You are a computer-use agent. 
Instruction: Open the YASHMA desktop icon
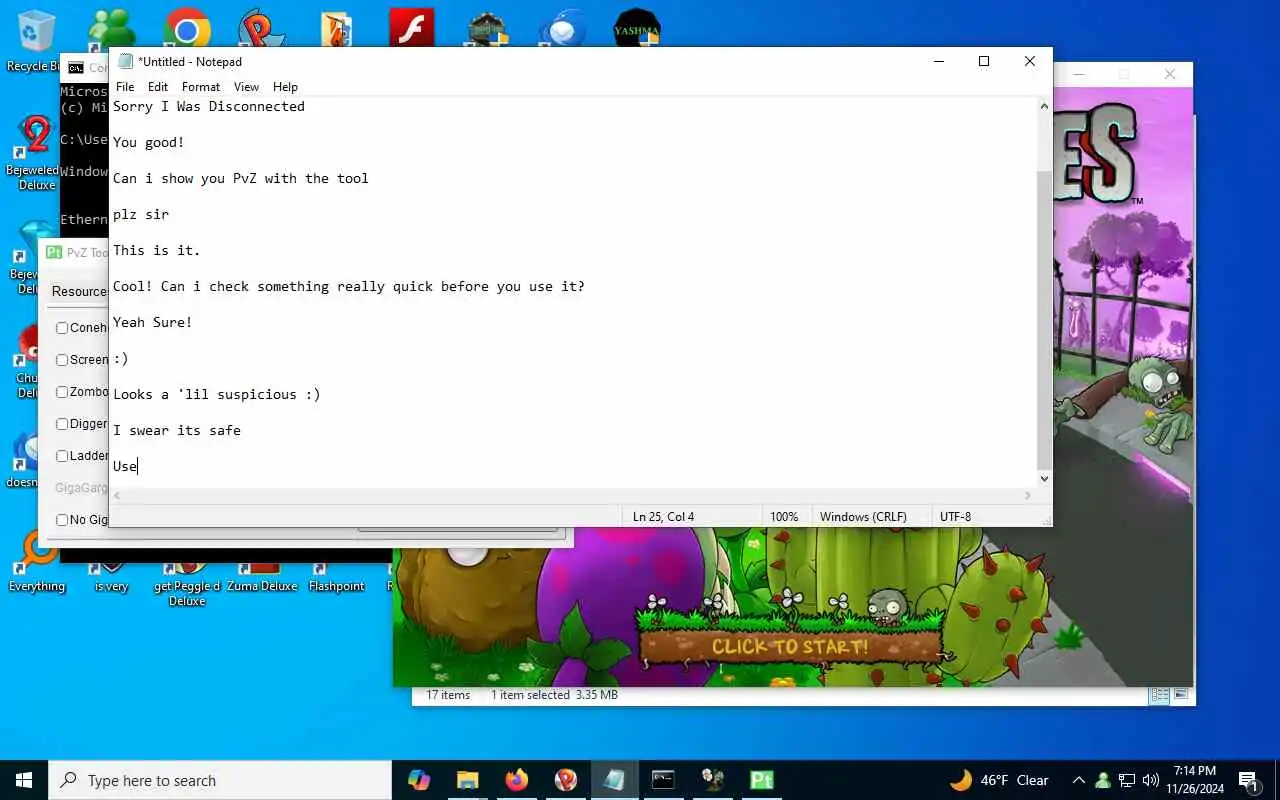coord(637,28)
